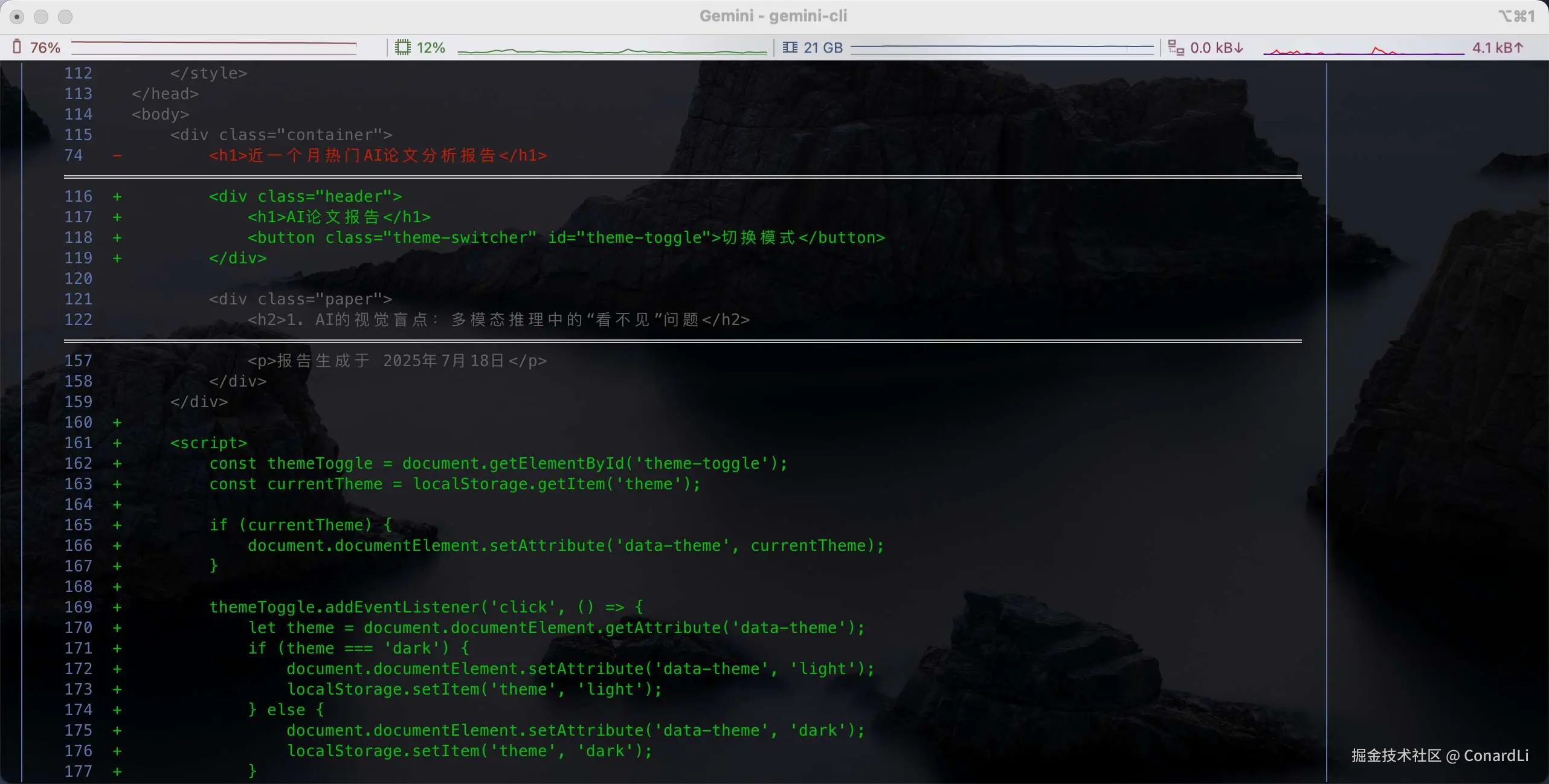Click the red minus marker on line 74
The width and height of the screenshot is (1549, 784).
pos(117,156)
